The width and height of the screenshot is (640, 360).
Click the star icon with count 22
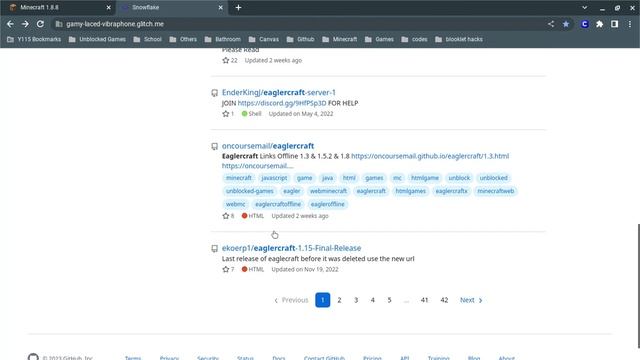tap(226, 60)
